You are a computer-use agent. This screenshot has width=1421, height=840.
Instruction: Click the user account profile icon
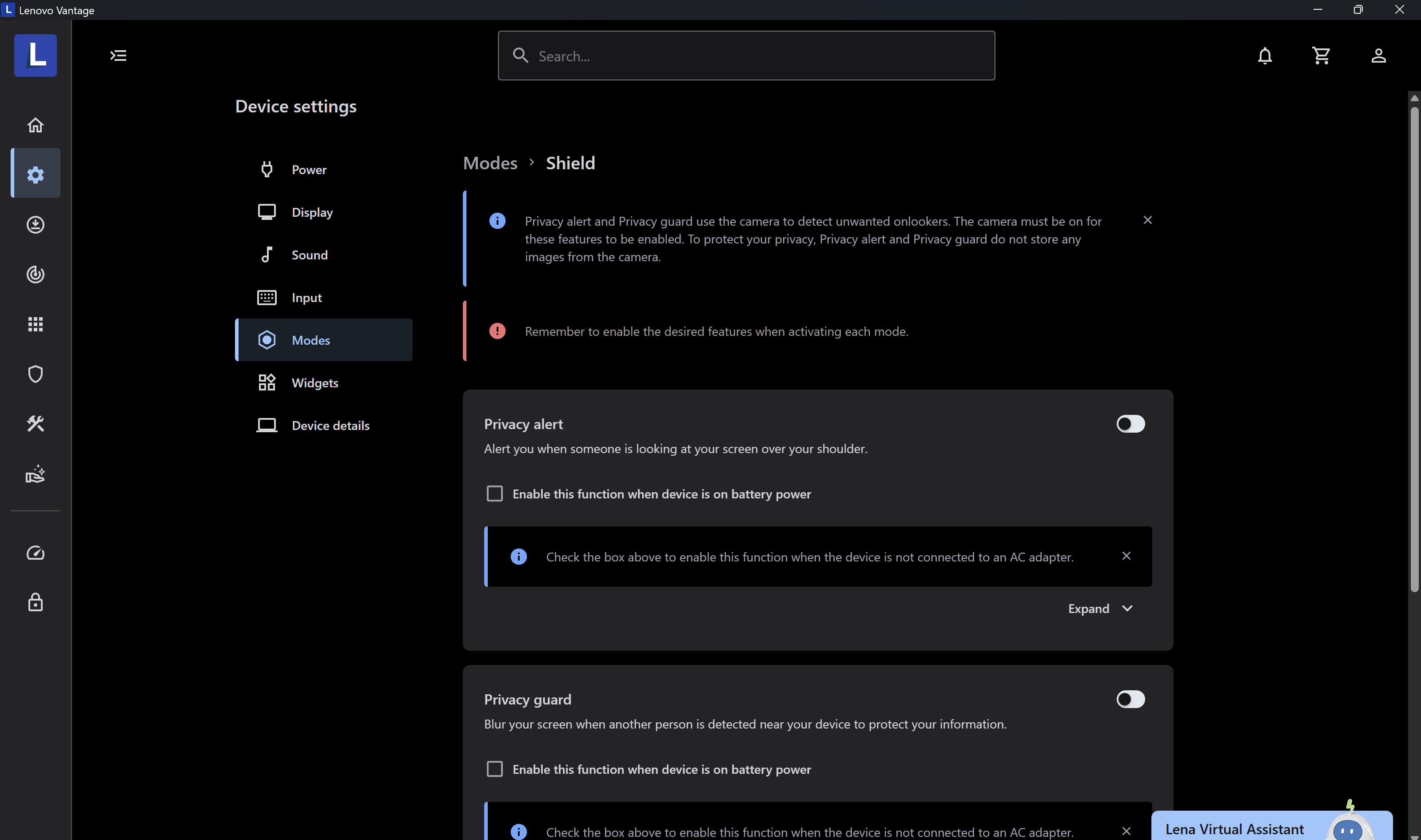click(x=1378, y=56)
